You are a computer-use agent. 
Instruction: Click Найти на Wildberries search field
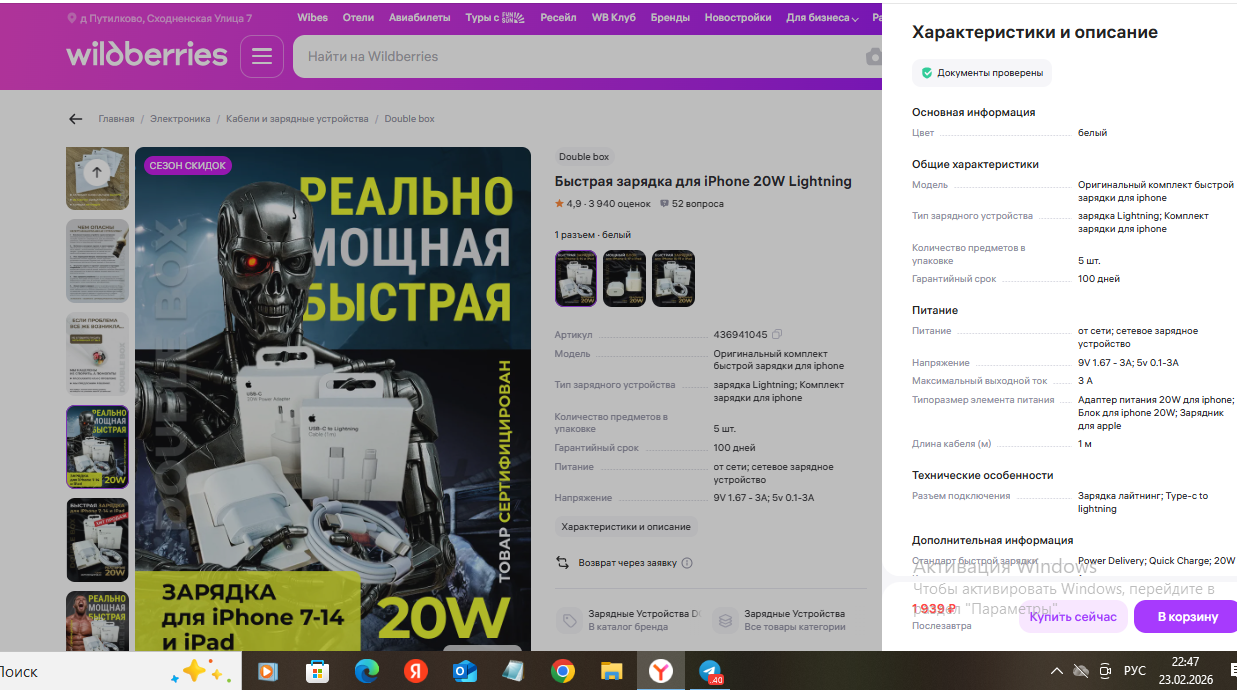click(580, 57)
